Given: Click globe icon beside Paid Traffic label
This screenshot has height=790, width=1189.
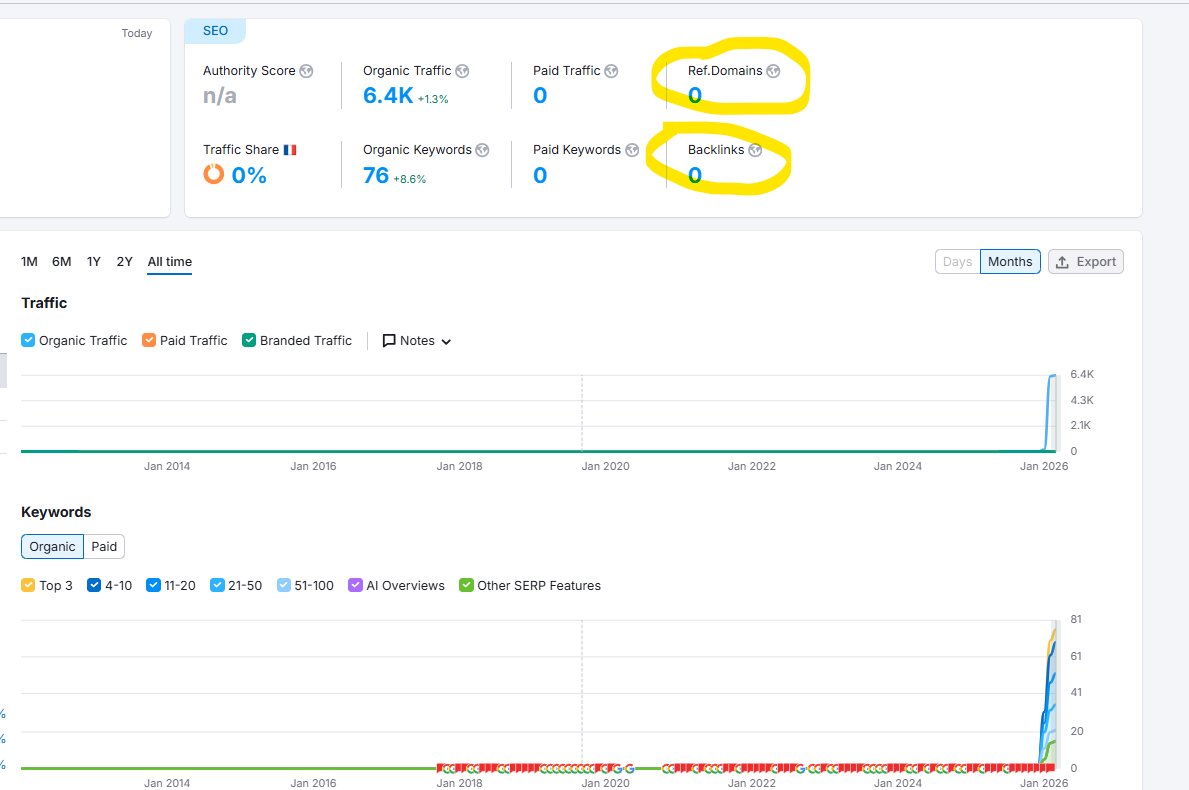Looking at the screenshot, I should coord(611,71).
